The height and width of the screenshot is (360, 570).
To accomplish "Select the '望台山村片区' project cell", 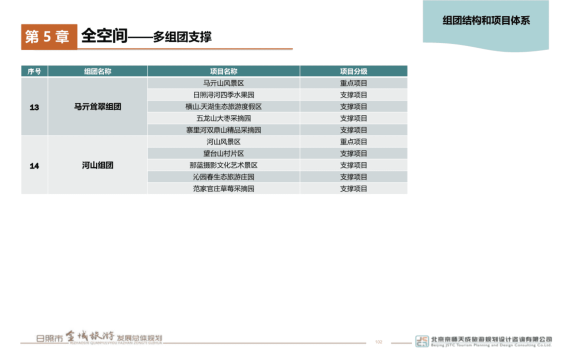I will coord(224,153).
